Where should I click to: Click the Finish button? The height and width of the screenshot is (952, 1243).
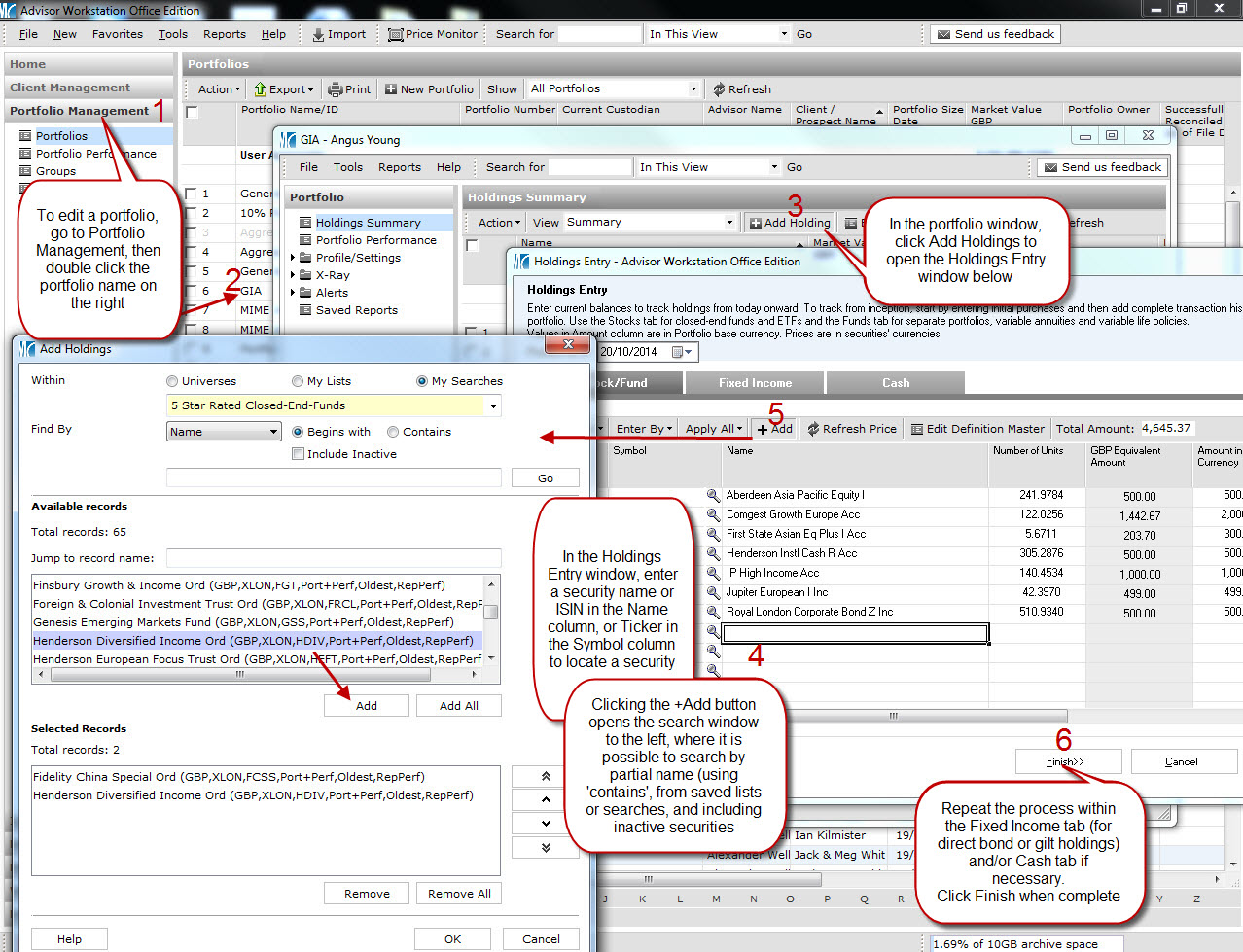pyautogui.click(x=1067, y=761)
